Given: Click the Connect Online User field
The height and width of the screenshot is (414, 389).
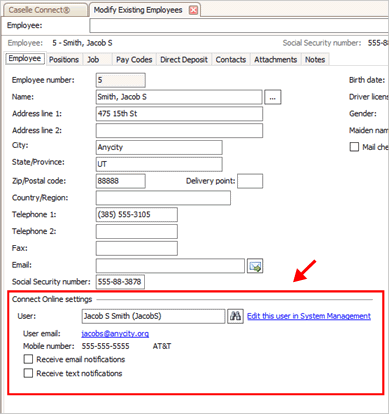Looking at the screenshot, I should click(153, 316).
